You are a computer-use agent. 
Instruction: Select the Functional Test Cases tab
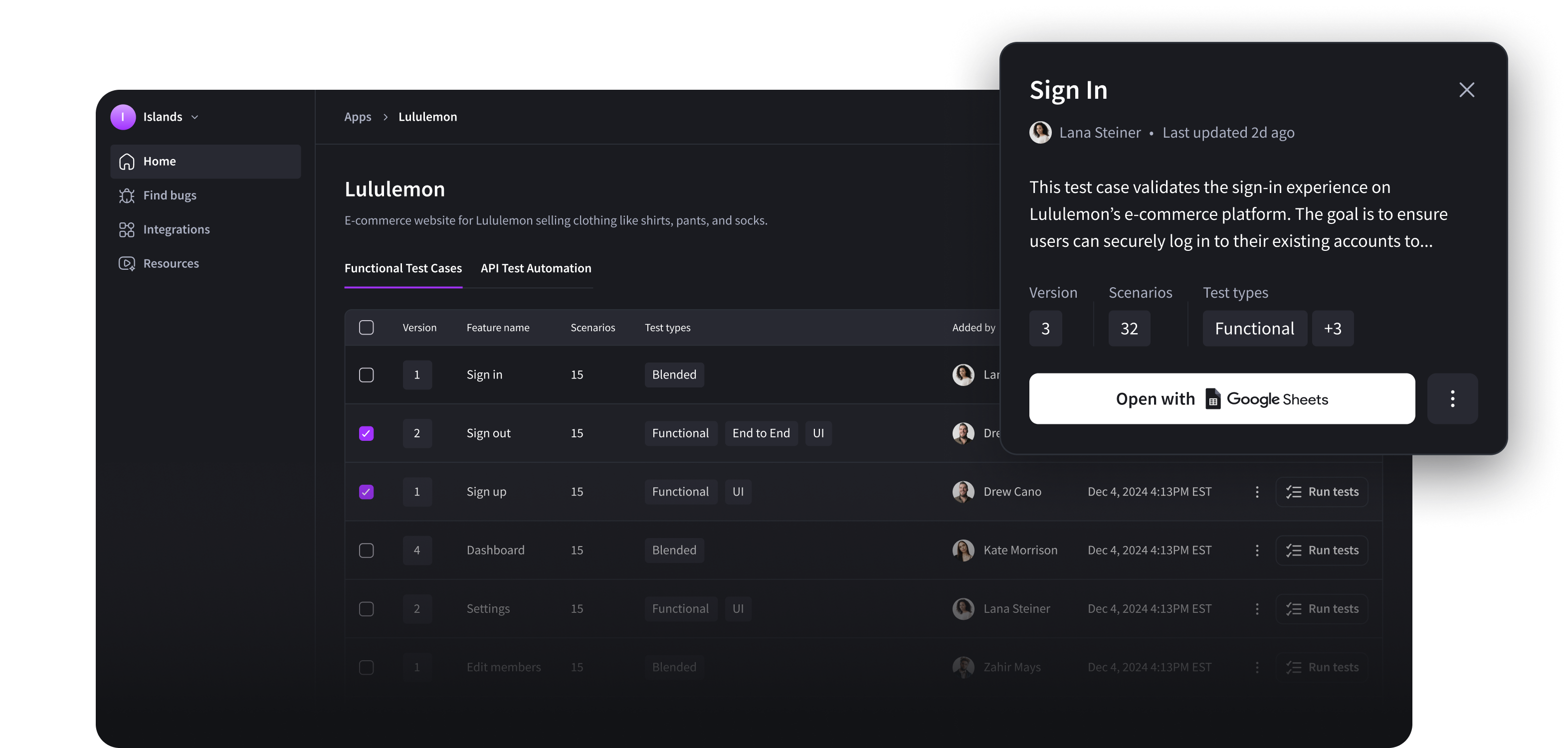tap(403, 268)
